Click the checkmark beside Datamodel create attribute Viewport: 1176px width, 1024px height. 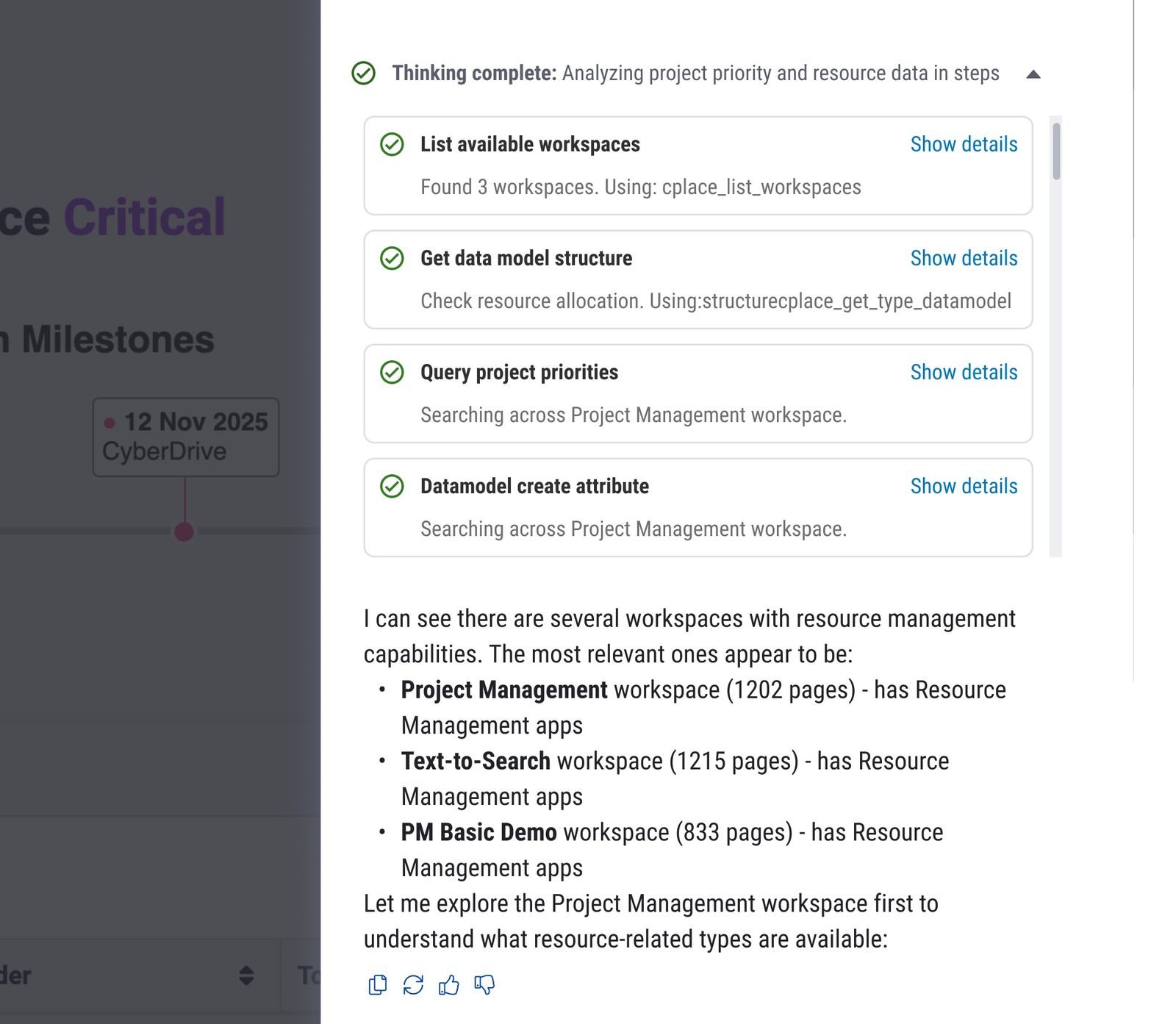[x=392, y=486]
